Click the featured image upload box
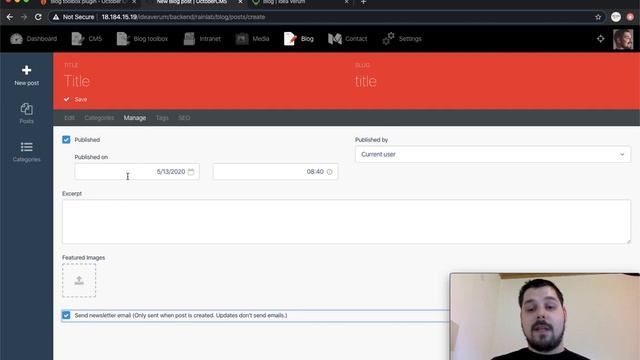This screenshot has width=640, height=360. (79, 280)
